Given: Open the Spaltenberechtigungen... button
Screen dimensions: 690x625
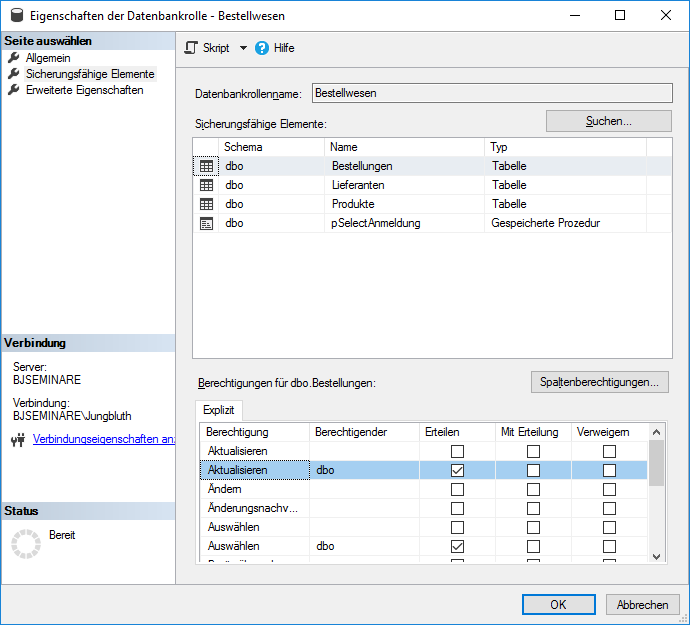Looking at the screenshot, I should 599,382.
